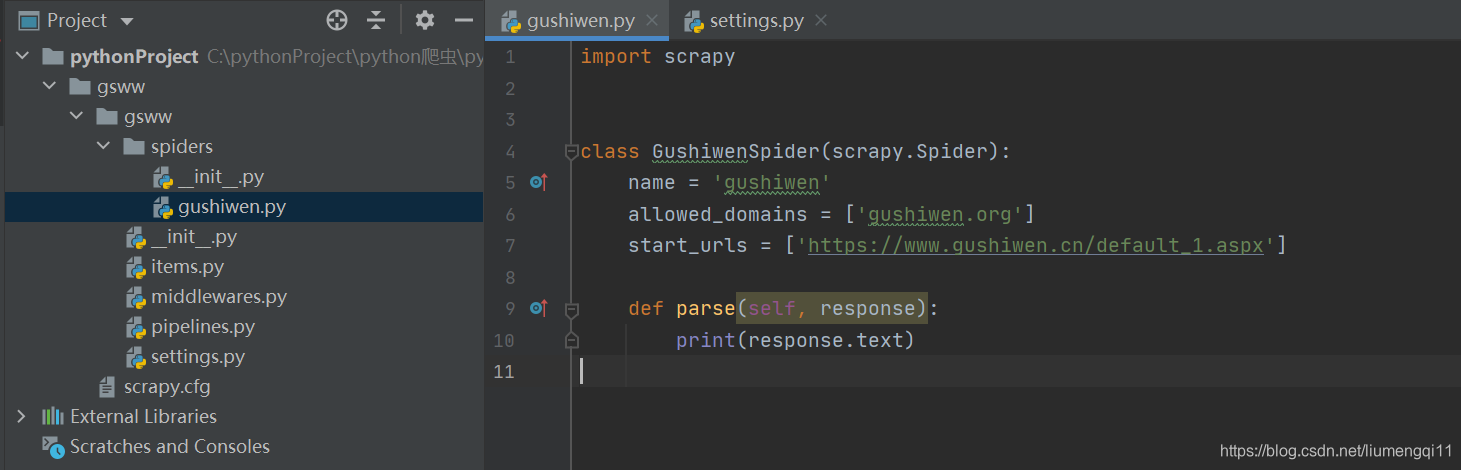Image resolution: width=1461 pixels, height=470 pixels.
Task: Click the 'import scrapy' line
Action: click(x=657, y=57)
